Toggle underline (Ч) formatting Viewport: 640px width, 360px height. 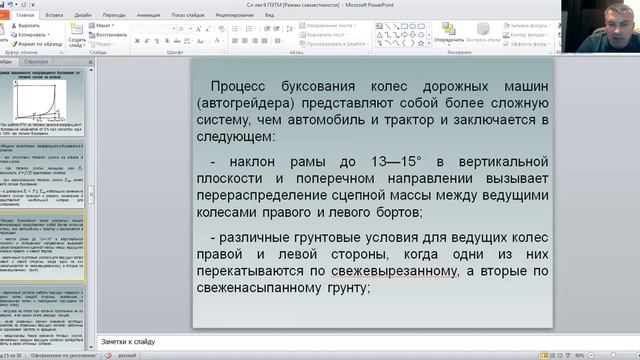(157, 41)
